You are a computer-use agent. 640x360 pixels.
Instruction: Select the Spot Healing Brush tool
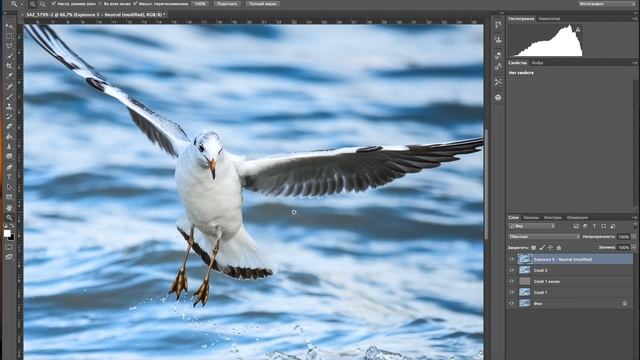point(9,86)
